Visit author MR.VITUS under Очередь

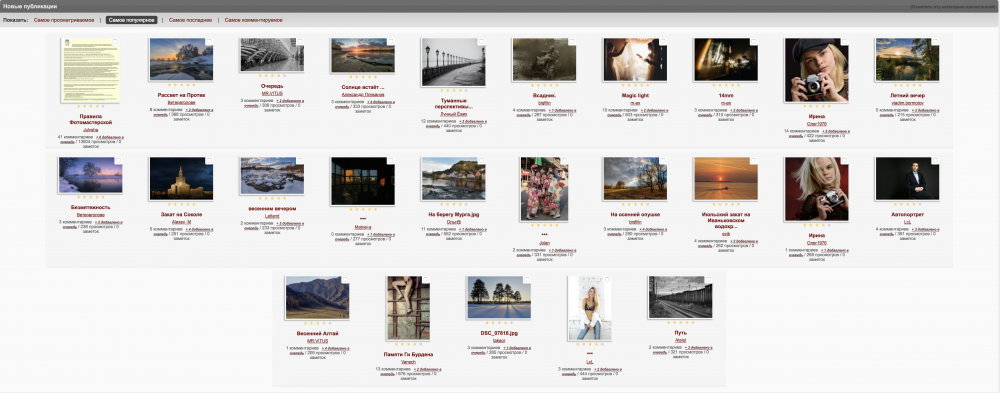tap(272, 93)
